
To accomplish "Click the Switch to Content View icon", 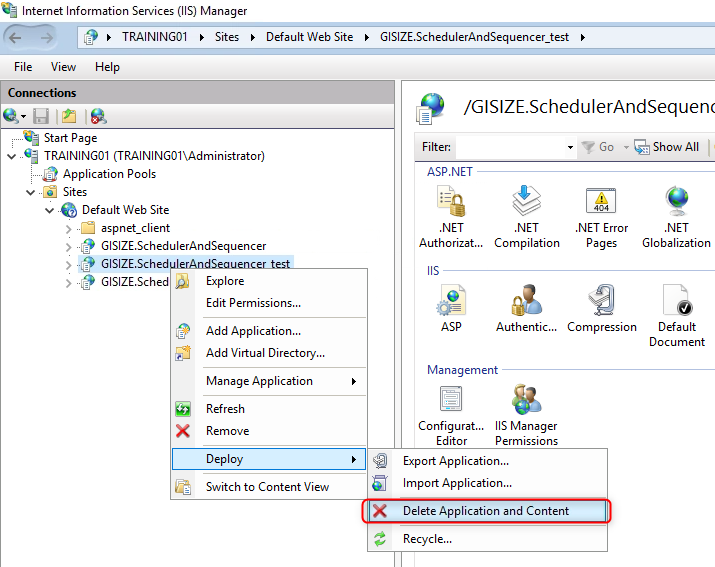I will point(183,487).
